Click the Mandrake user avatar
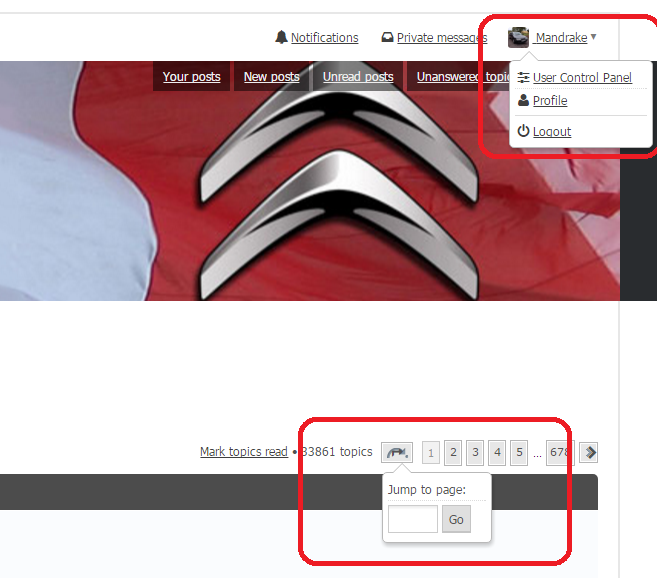Screen dimensions: 657x578 pyautogui.click(x=518, y=37)
